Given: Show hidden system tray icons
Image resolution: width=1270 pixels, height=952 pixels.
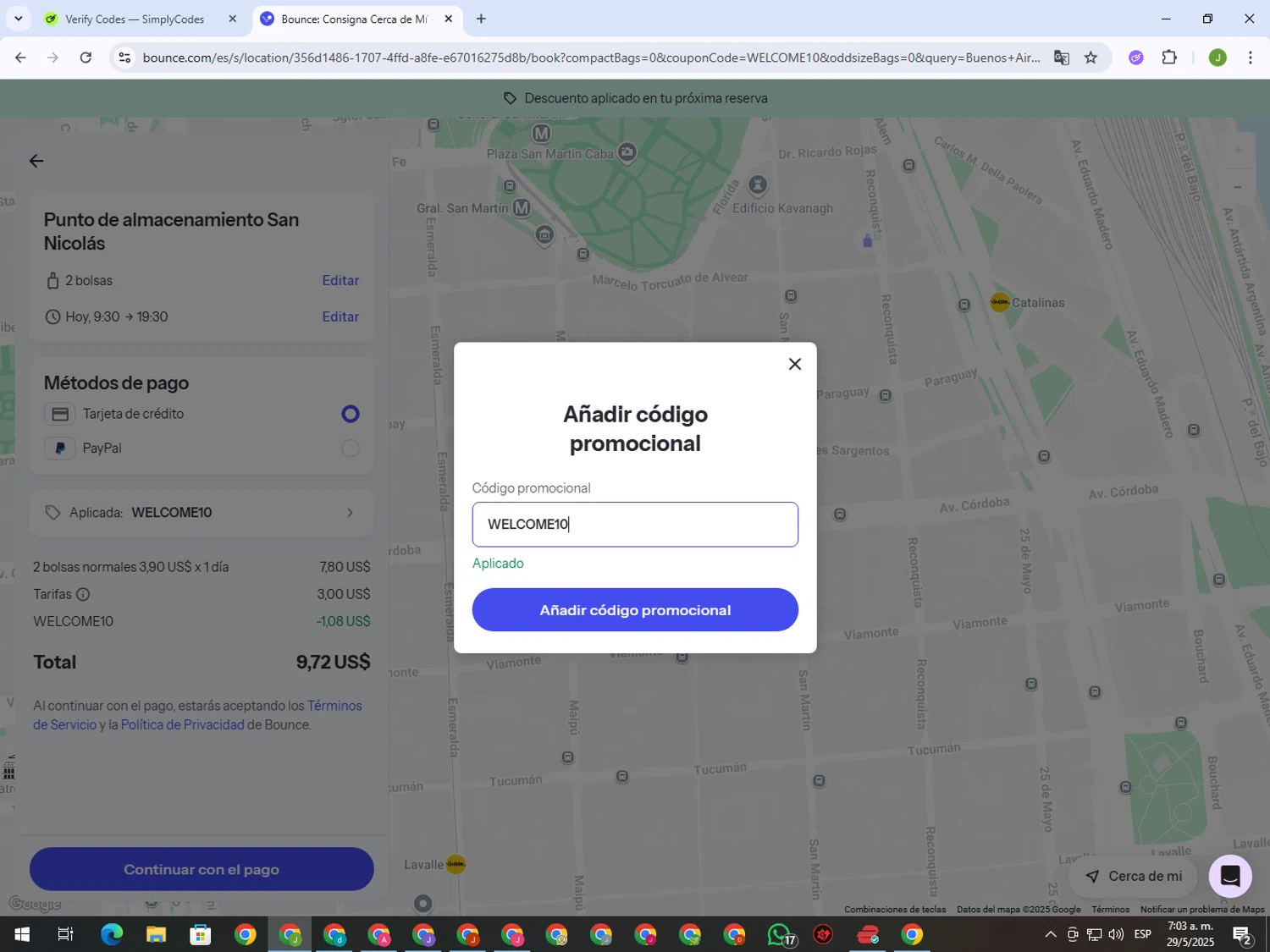Looking at the screenshot, I should click(x=1050, y=934).
